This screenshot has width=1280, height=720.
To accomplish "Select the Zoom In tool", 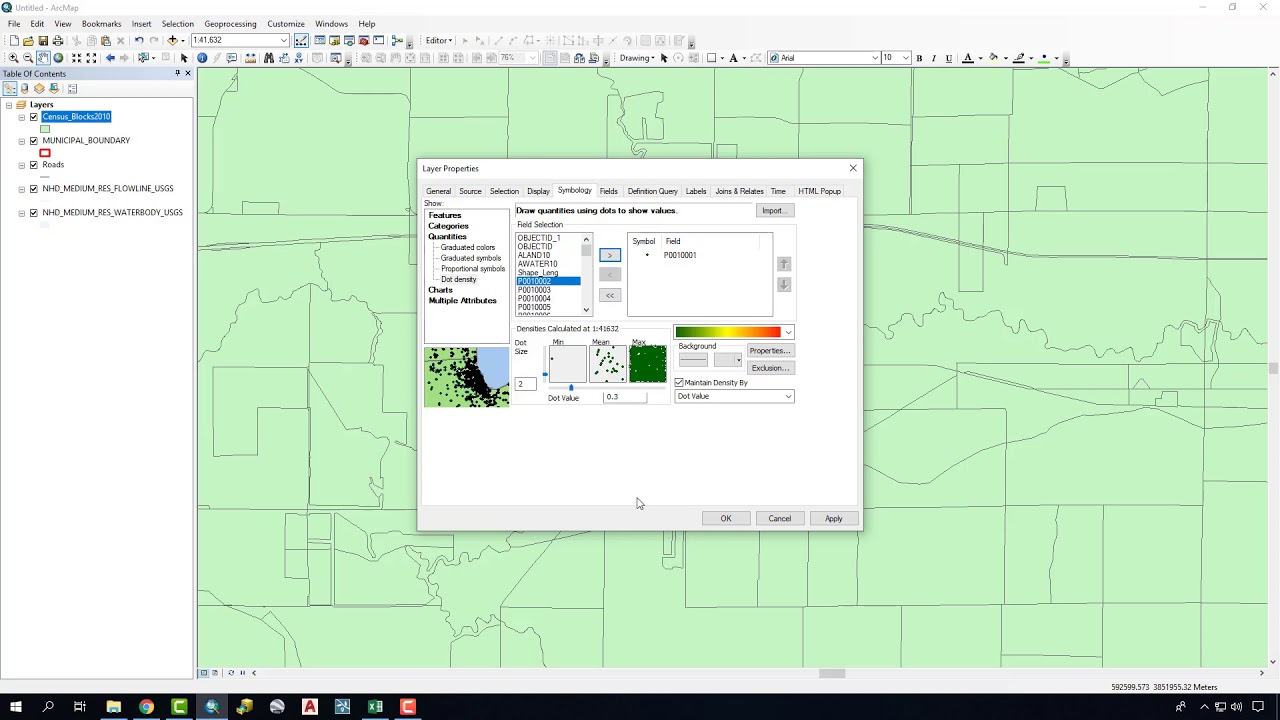I will [14, 58].
